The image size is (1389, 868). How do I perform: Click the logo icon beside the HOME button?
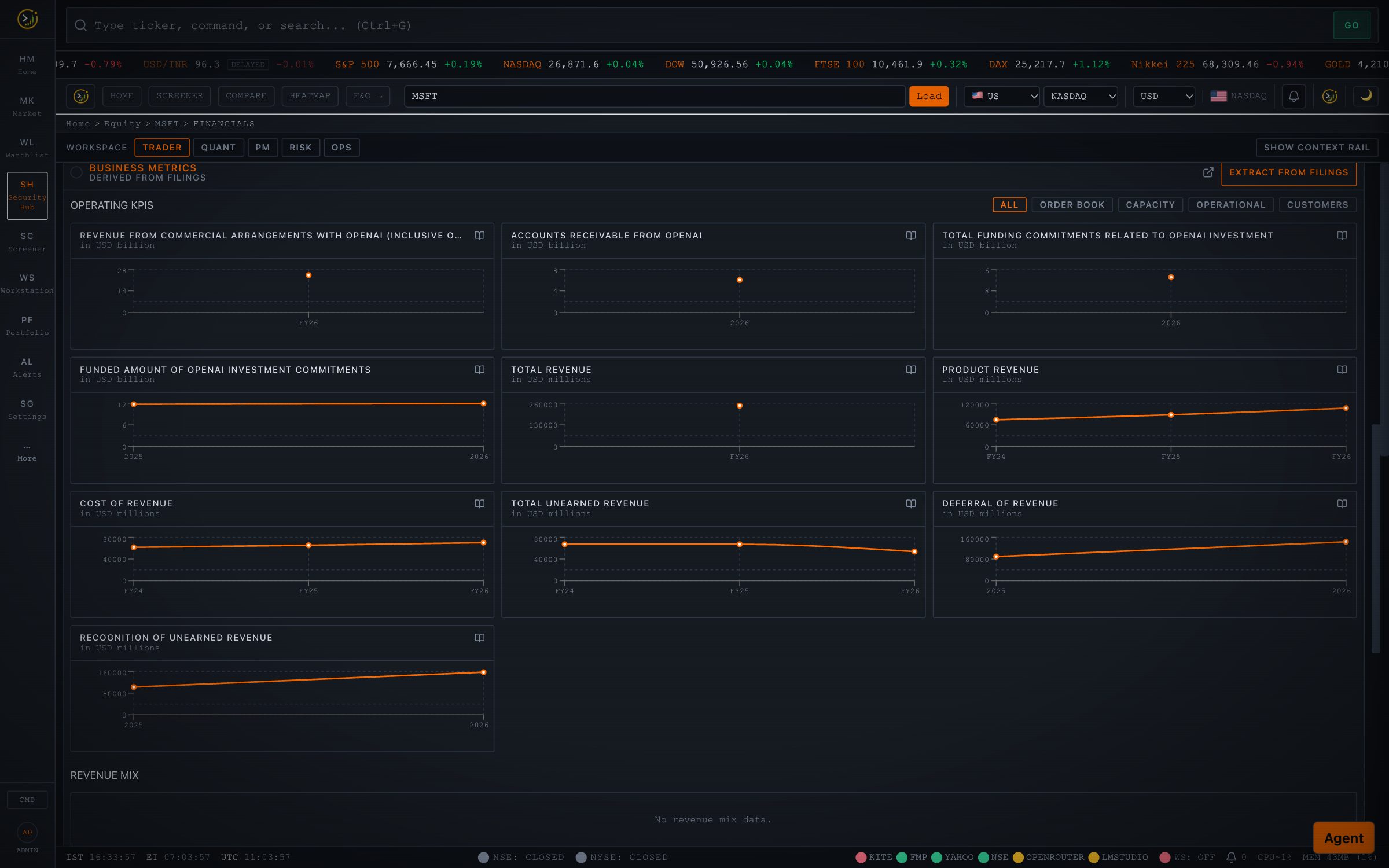(81, 96)
